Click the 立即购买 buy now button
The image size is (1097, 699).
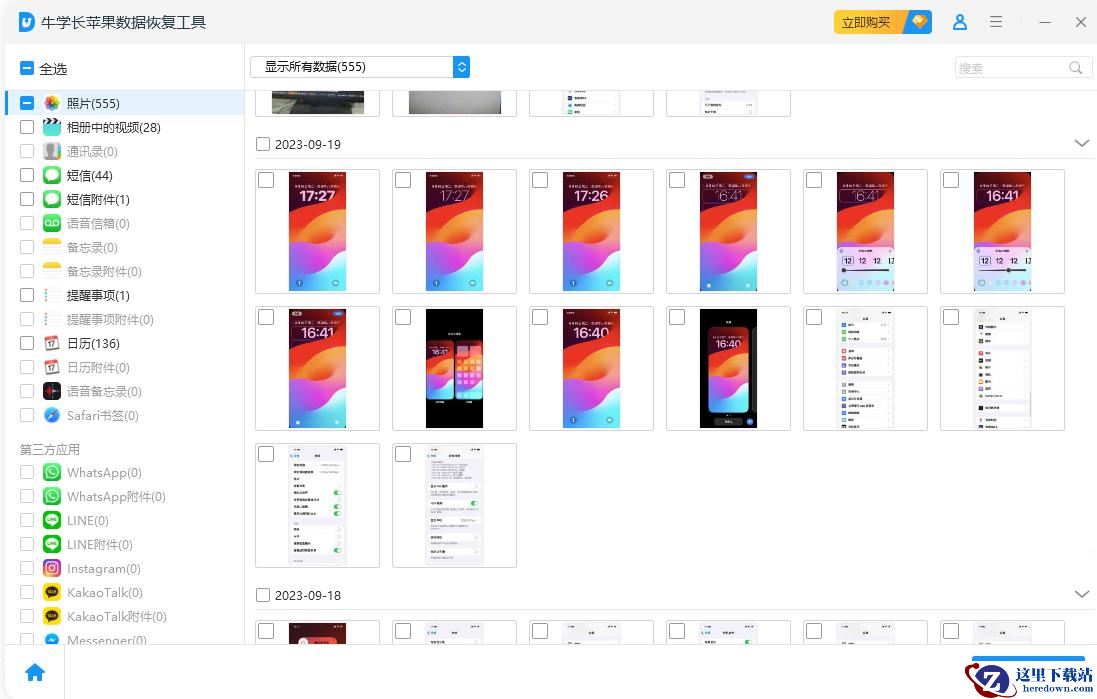(x=882, y=22)
